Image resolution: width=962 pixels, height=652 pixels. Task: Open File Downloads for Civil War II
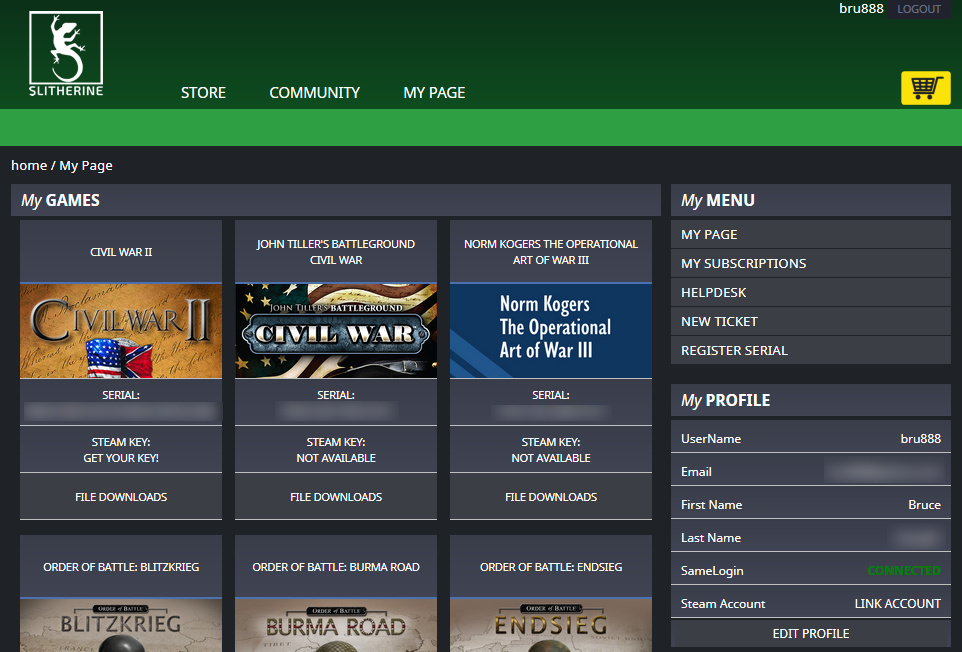pyautogui.click(x=121, y=497)
